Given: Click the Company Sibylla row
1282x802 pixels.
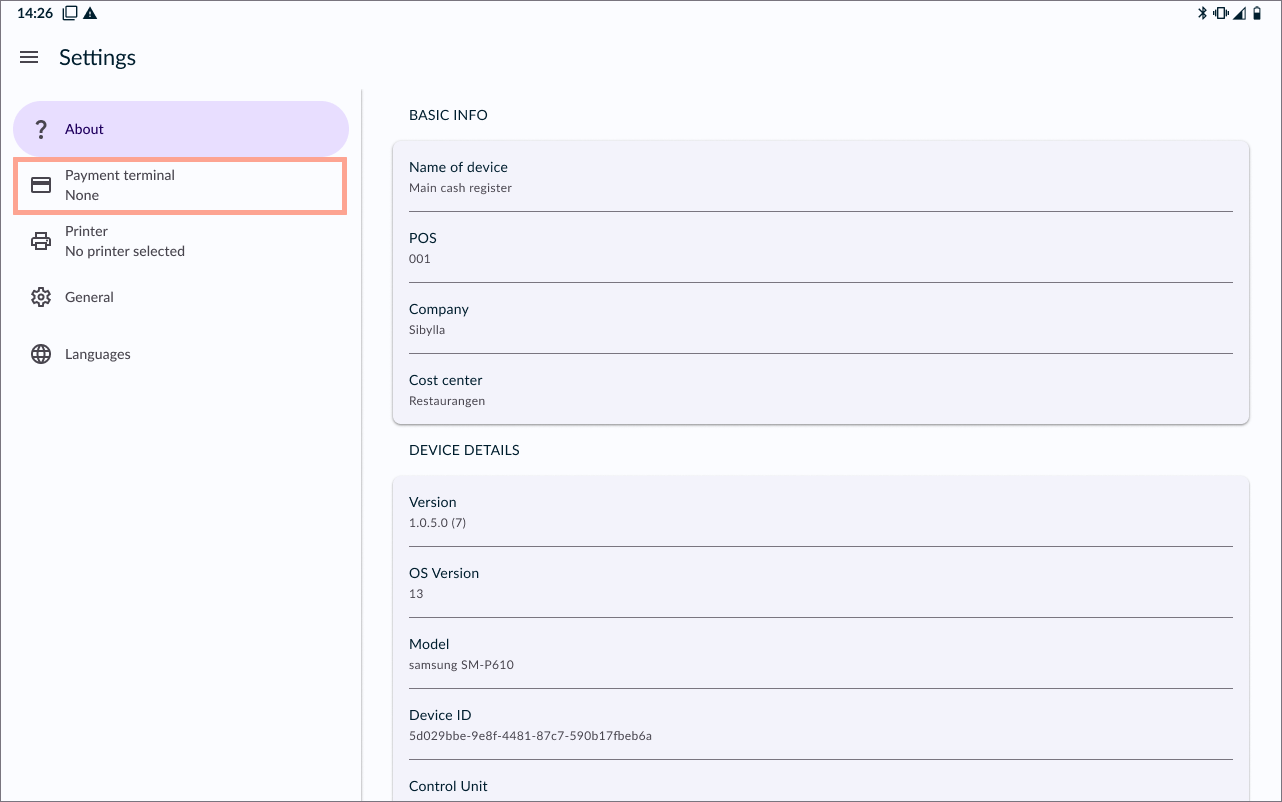Looking at the screenshot, I should 821,318.
